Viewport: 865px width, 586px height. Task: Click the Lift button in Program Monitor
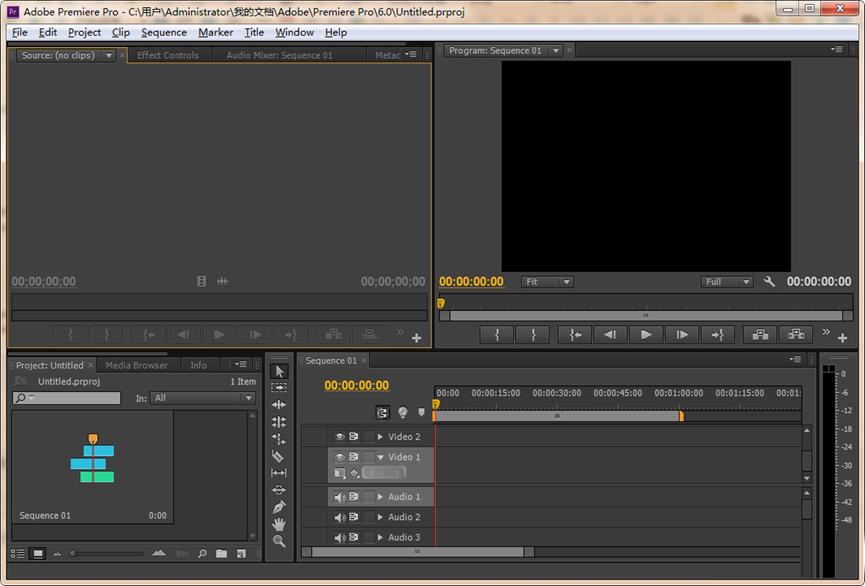point(760,335)
